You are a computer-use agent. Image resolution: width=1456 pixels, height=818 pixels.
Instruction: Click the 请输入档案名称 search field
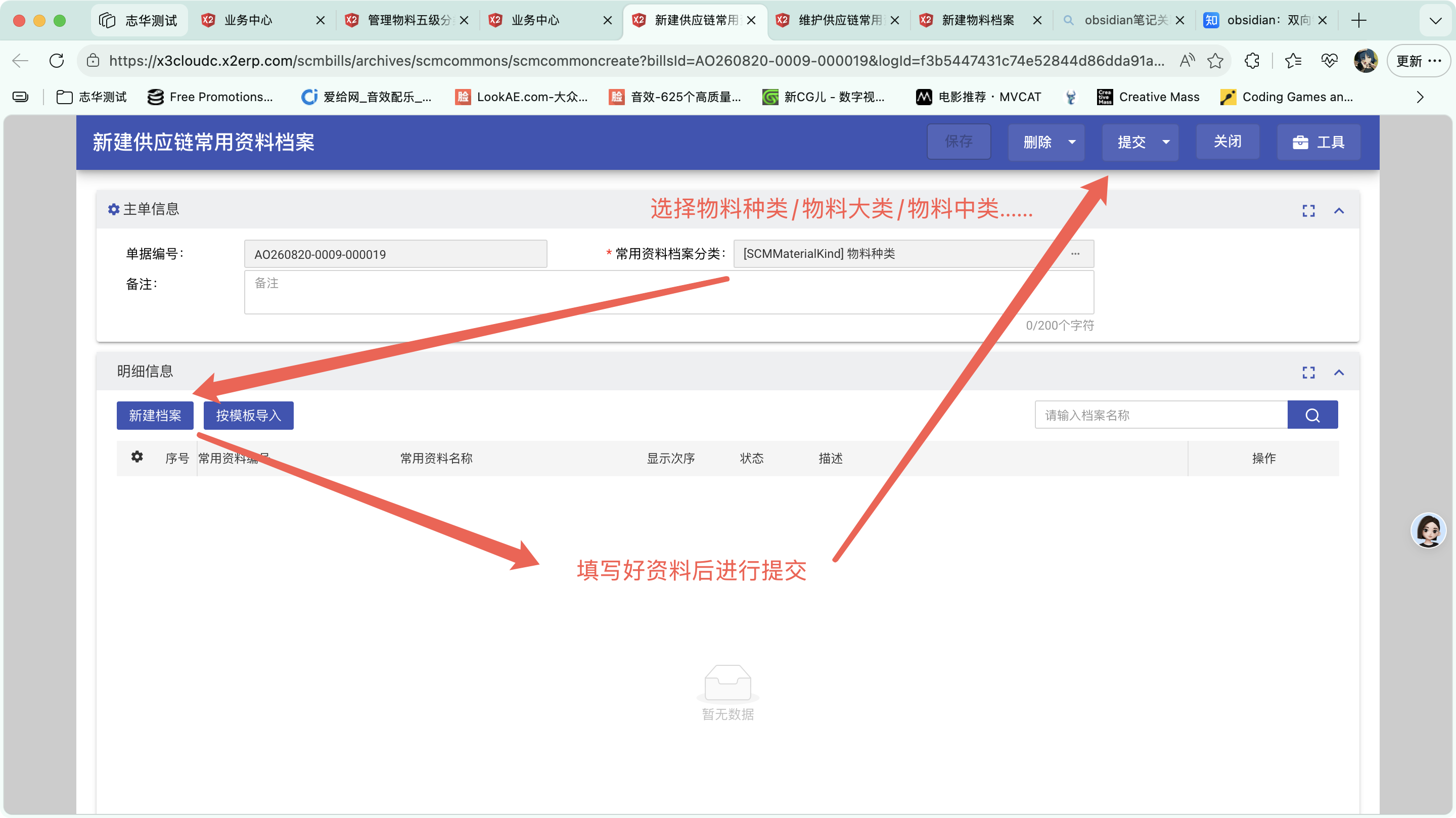1161,415
